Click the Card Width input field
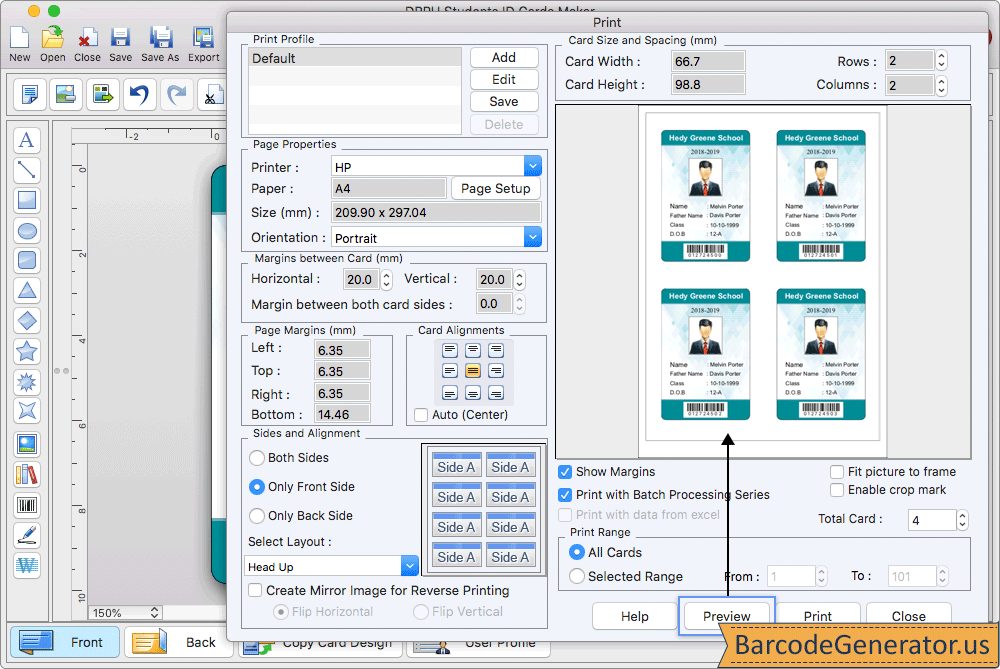The image size is (1000, 669). (x=708, y=61)
